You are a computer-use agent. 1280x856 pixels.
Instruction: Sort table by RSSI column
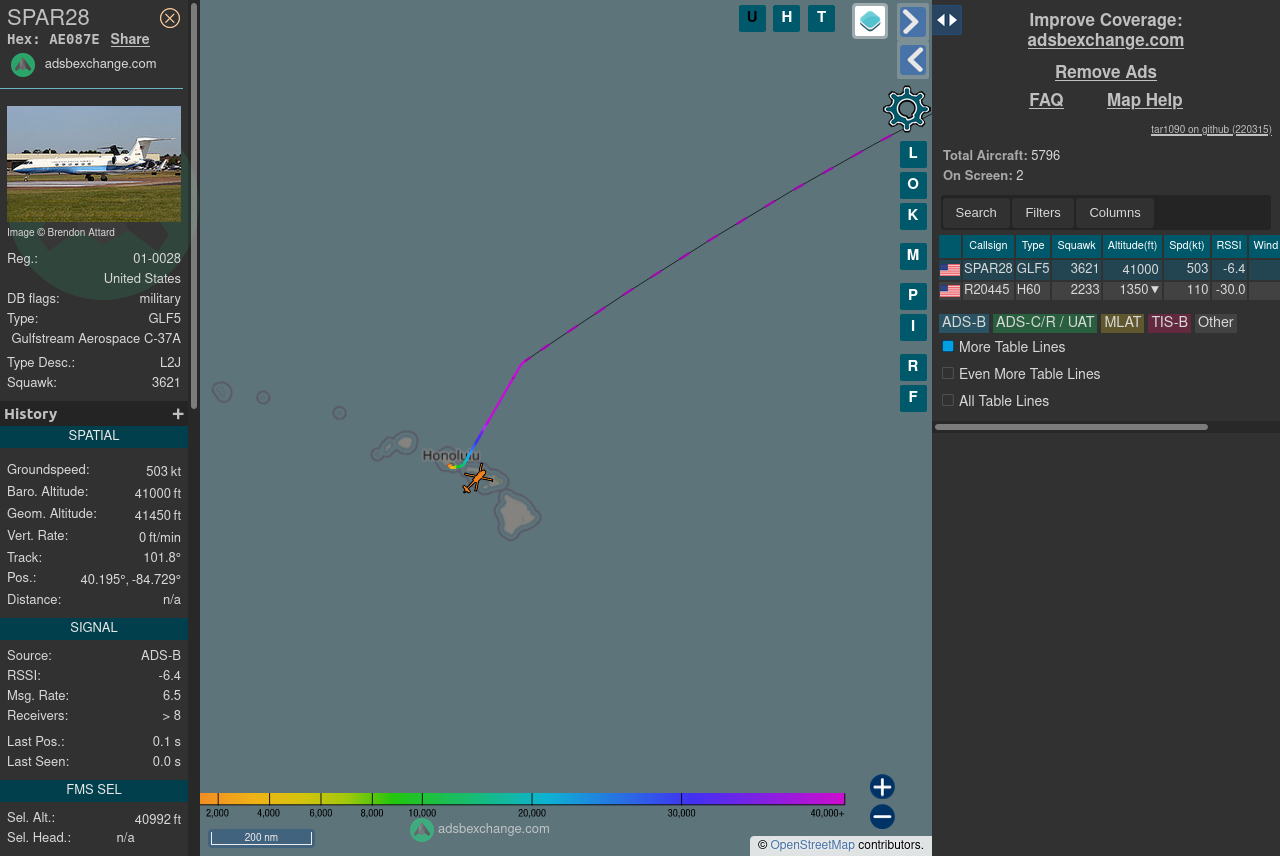click(1229, 246)
